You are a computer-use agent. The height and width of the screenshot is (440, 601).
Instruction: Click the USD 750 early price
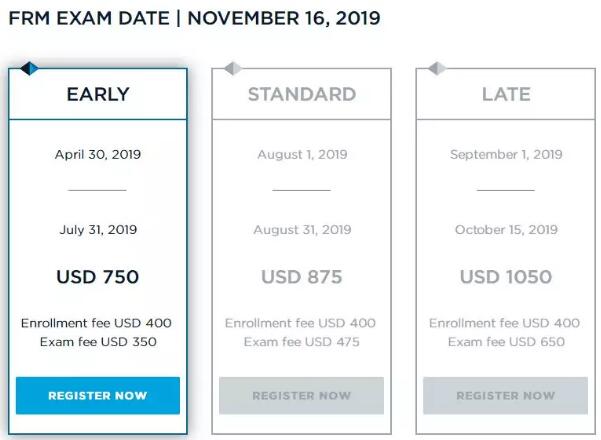(x=98, y=277)
